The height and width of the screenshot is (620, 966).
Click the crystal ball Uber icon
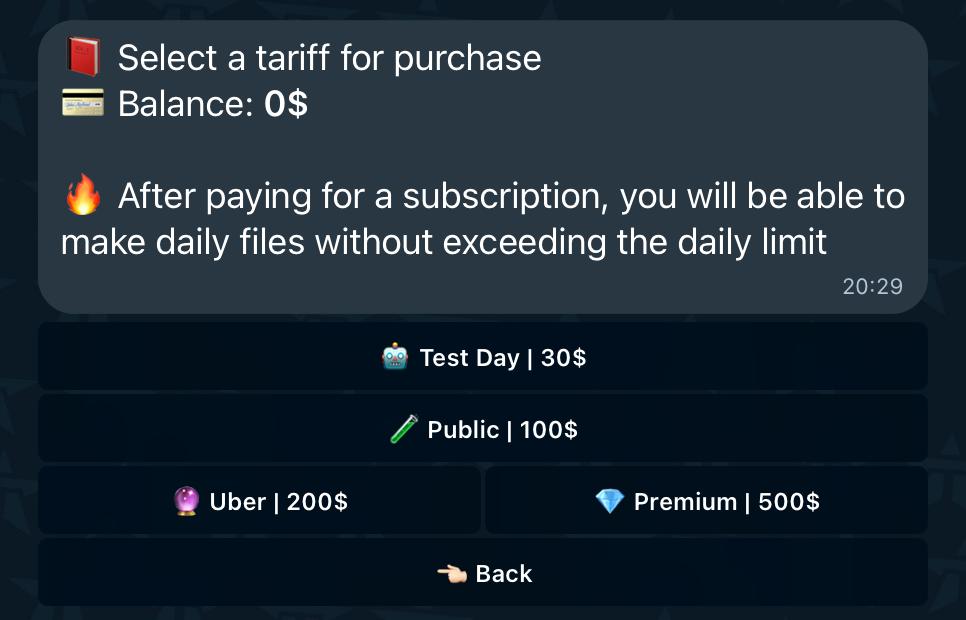(x=186, y=501)
